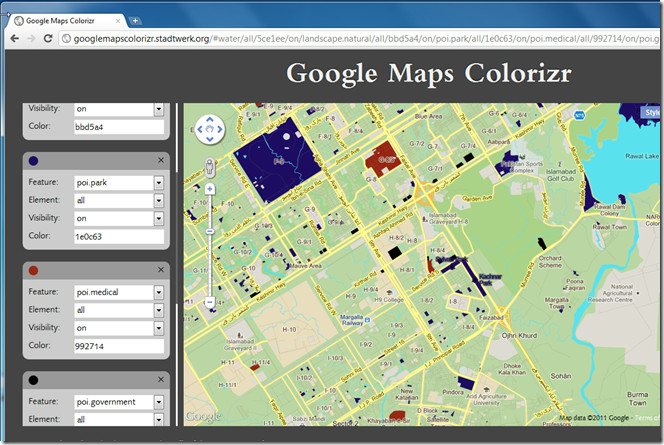Open the poi.medical Feature dropdown
664x445 pixels.
click(159, 293)
